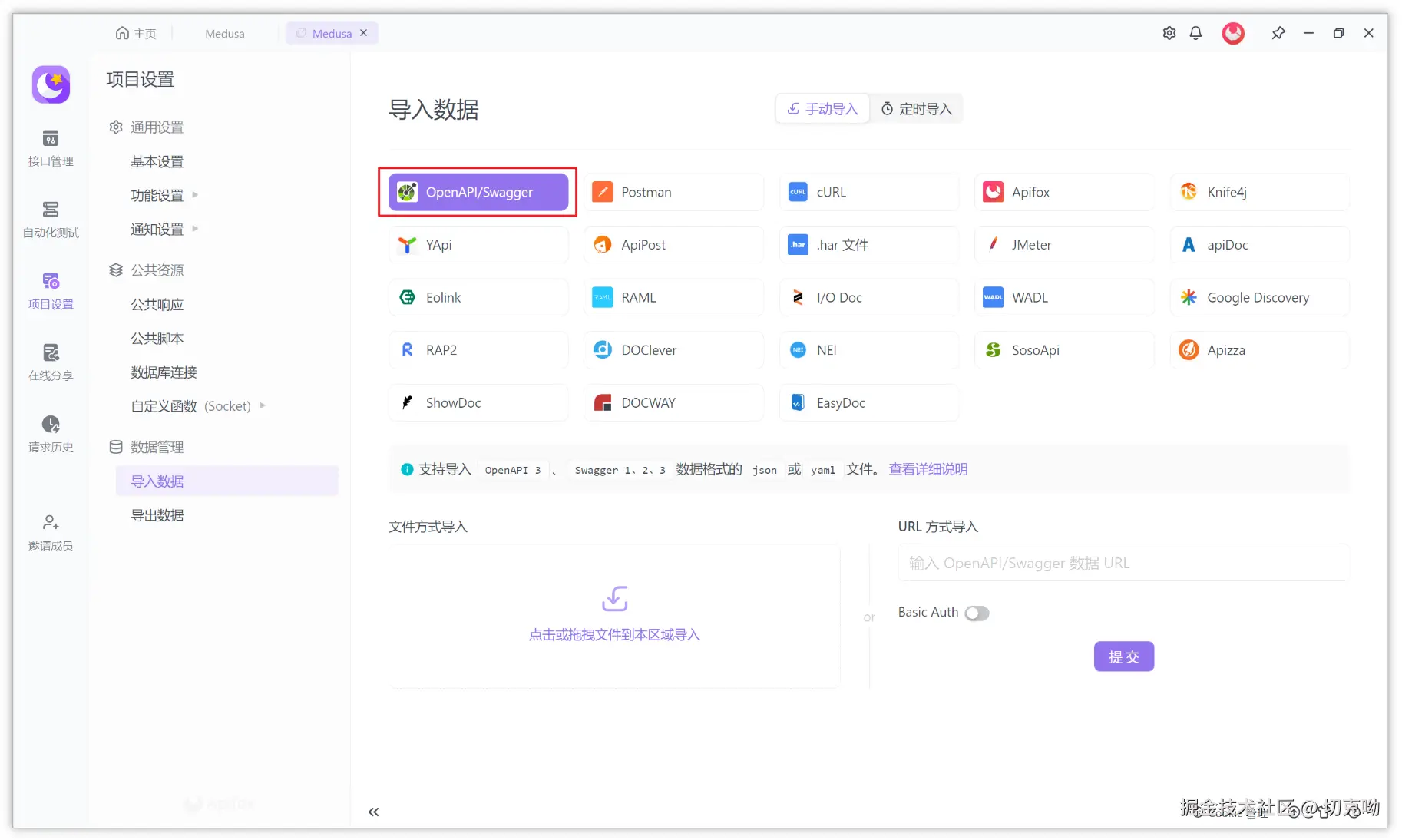The height and width of the screenshot is (840, 1402).
Task: Switch to the inactive Medusa tab
Action: [x=224, y=33]
